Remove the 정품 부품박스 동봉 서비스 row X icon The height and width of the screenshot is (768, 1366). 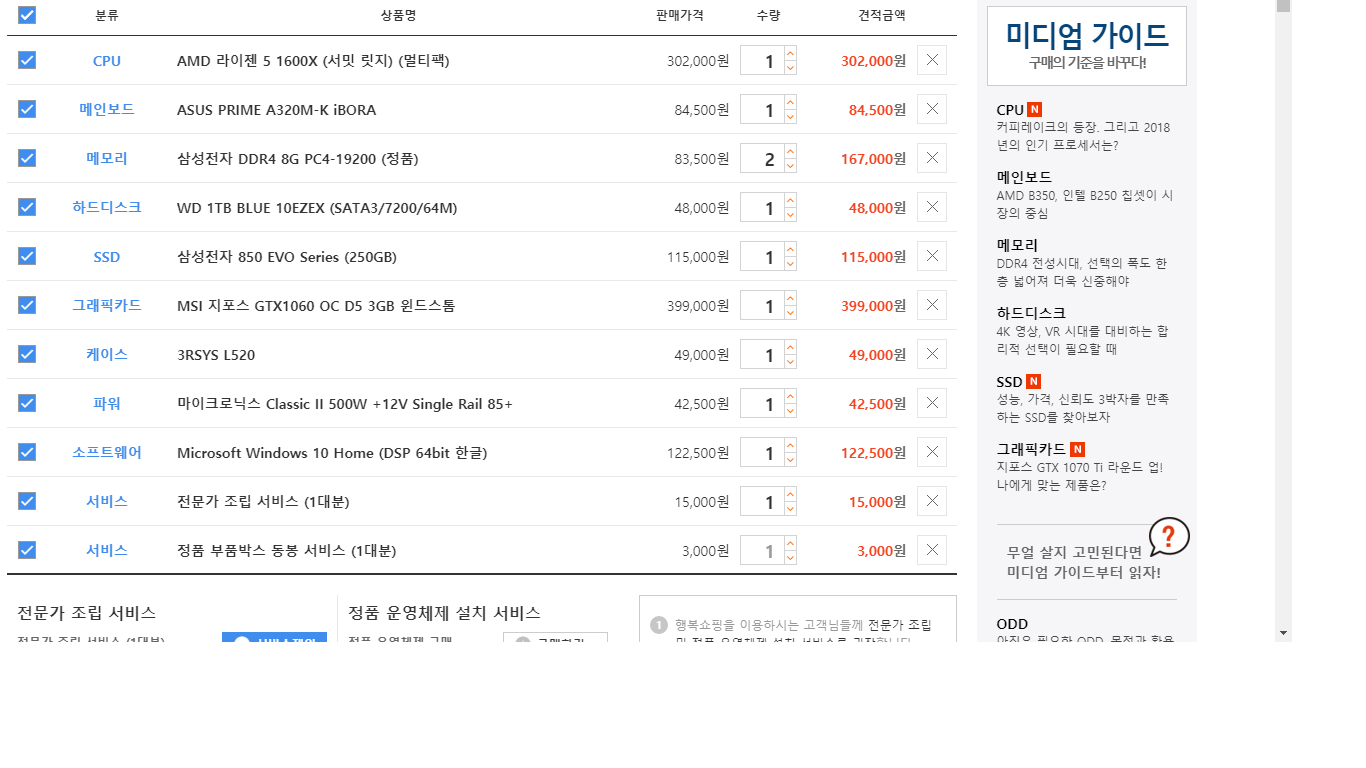pyautogui.click(x=932, y=550)
